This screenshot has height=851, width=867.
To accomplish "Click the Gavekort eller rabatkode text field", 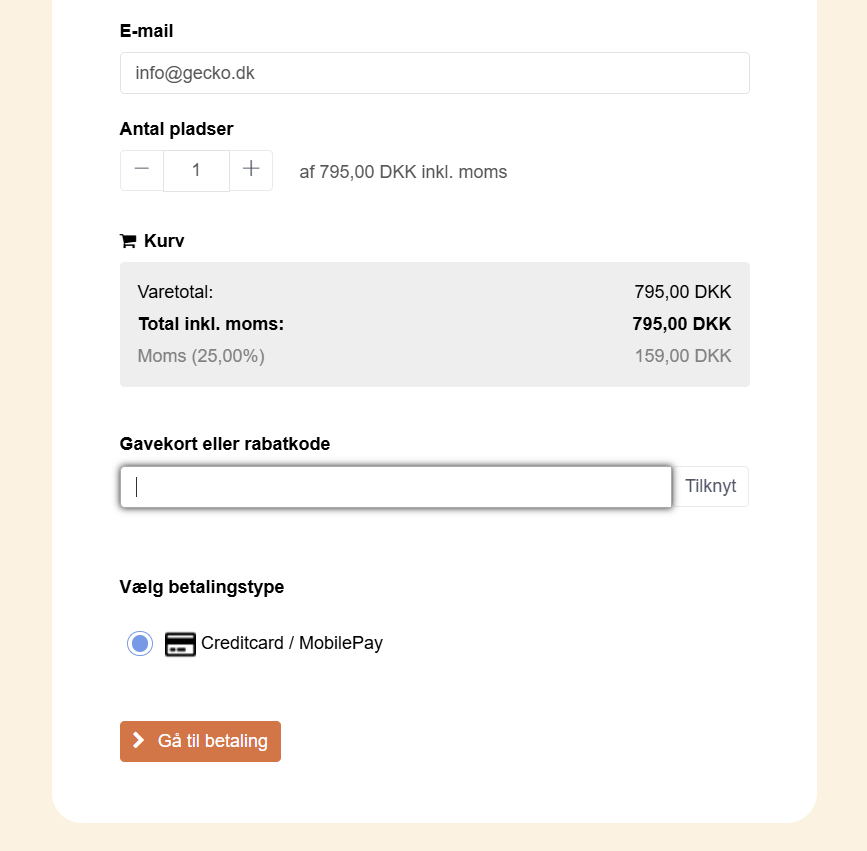I will (396, 487).
